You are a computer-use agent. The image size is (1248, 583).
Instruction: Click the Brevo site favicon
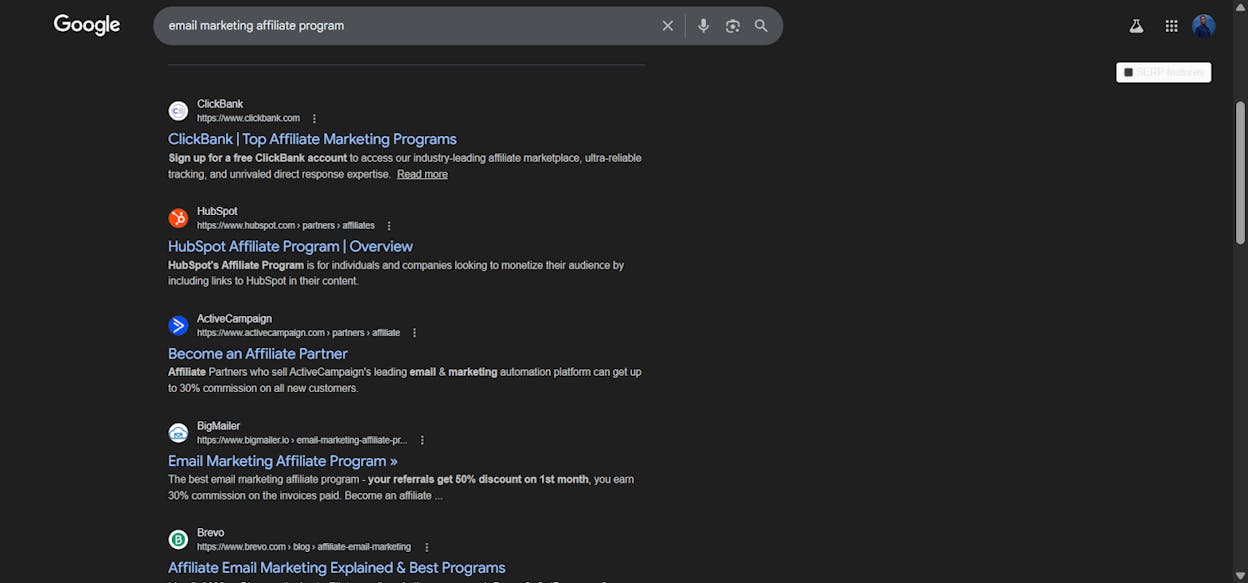click(x=178, y=539)
